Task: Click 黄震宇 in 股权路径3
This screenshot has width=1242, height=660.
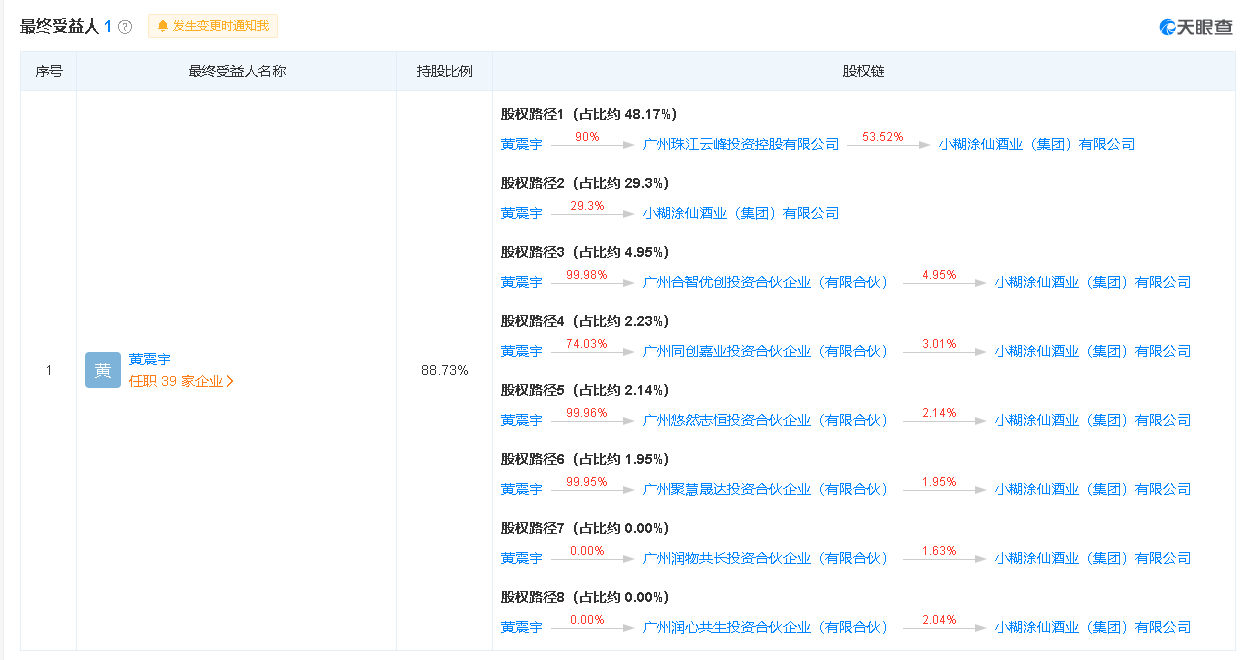Action: pos(522,282)
